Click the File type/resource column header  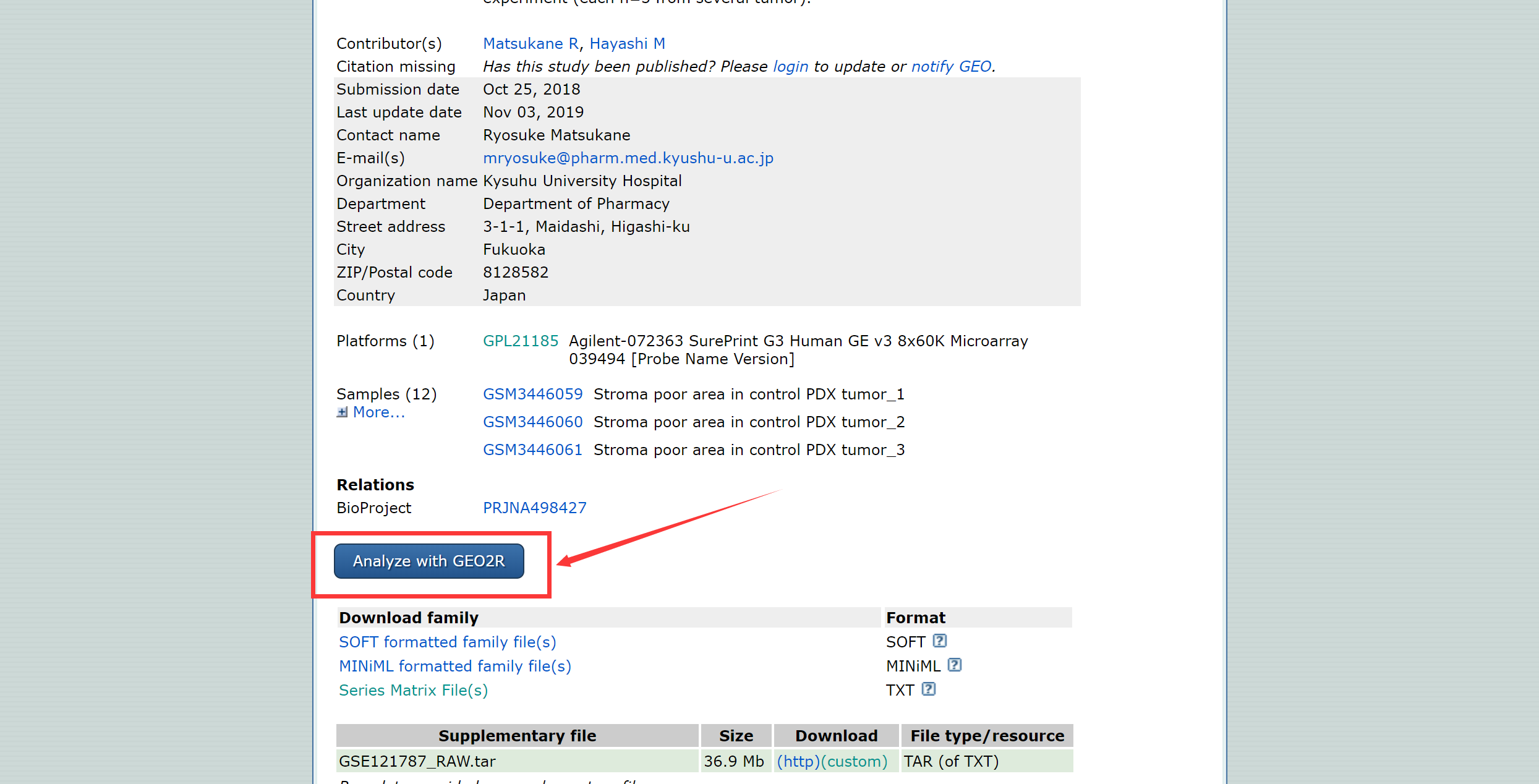pos(987,736)
